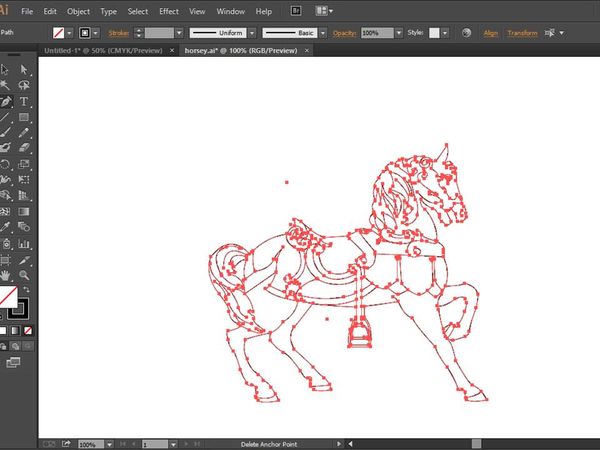The width and height of the screenshot is (600, 450).
Task: Open the Select menu
Action: pos(138,11)
